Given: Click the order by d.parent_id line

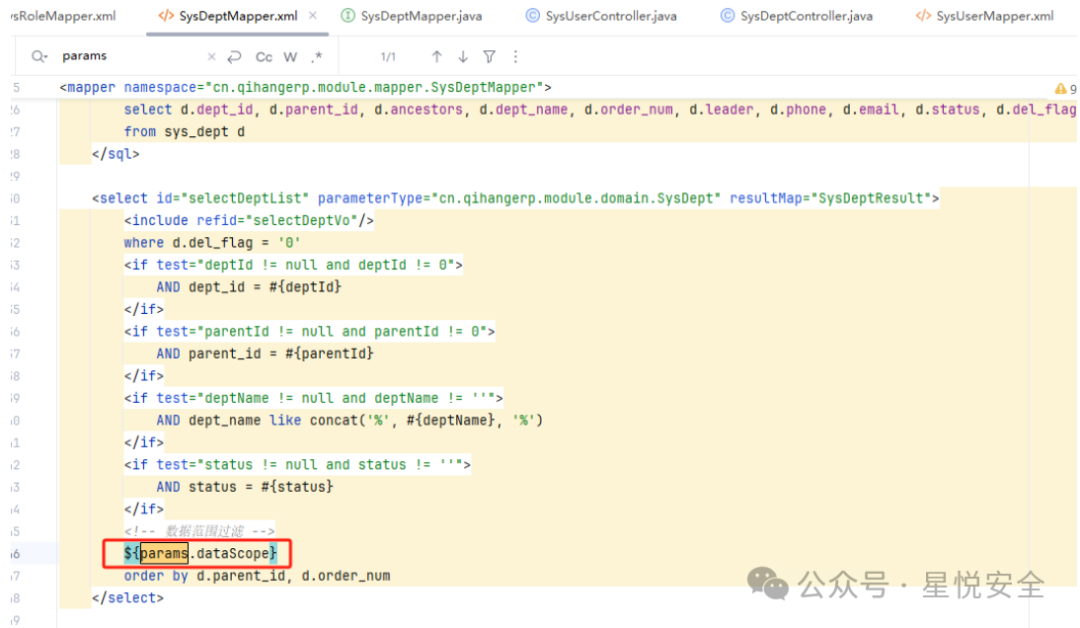Looking at the screenshot, I should click(x=257, y=576).
